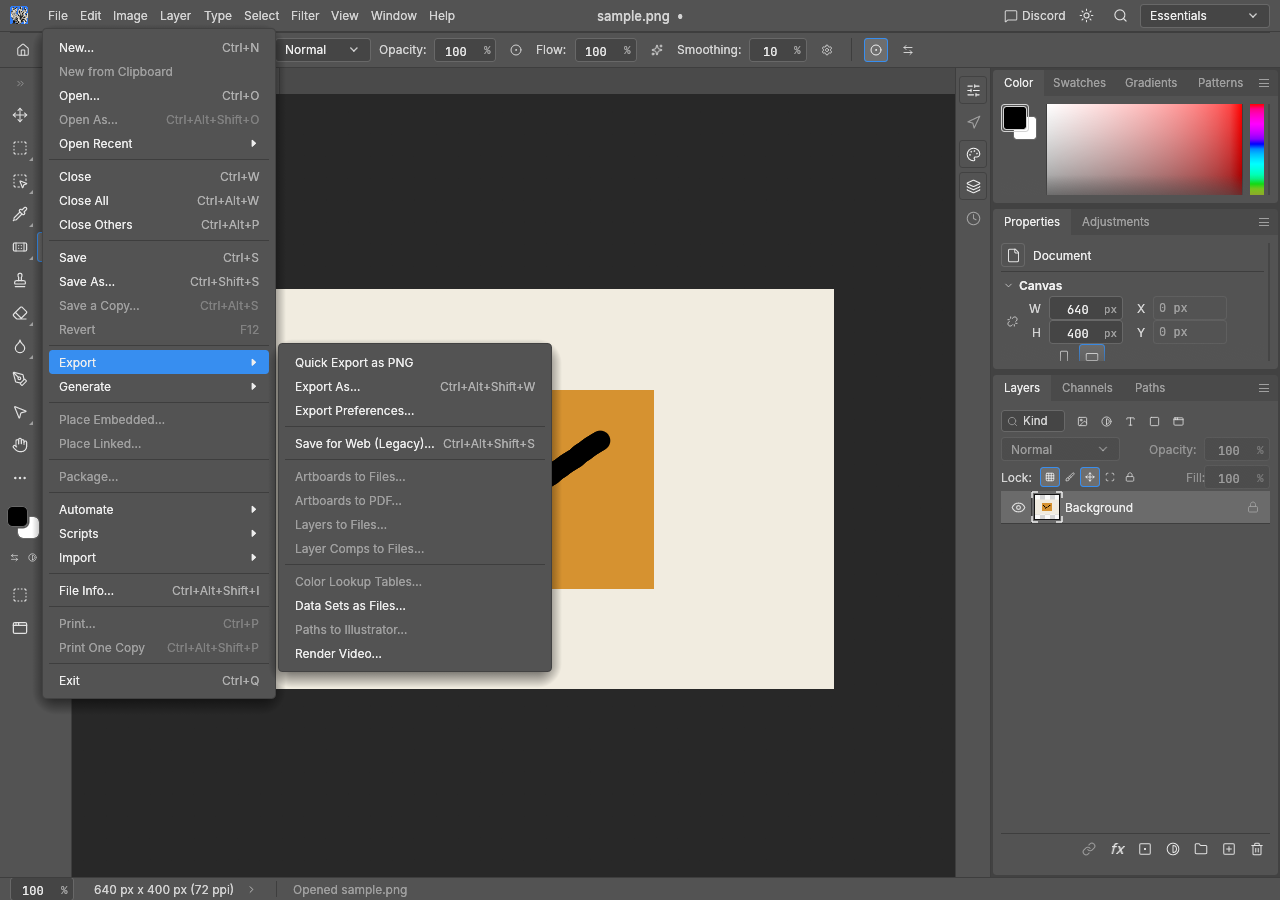The width and height of the screenshot is (1280, 900).
Task: Open the Discord link
Action: tap(1034, 16)
